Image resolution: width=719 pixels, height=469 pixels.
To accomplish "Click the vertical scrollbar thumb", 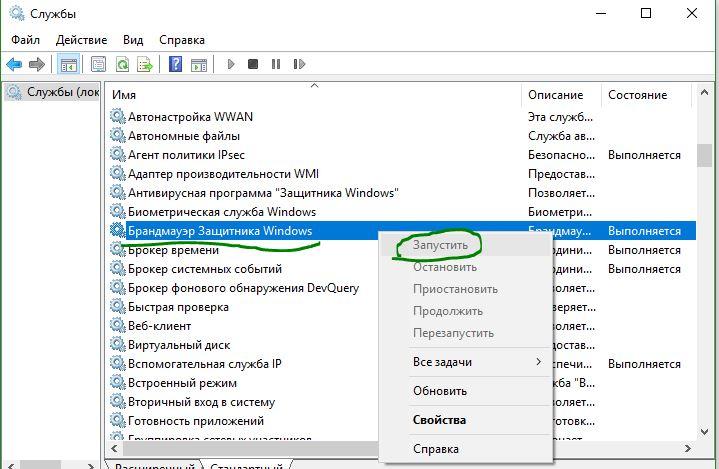I will 704,156.
